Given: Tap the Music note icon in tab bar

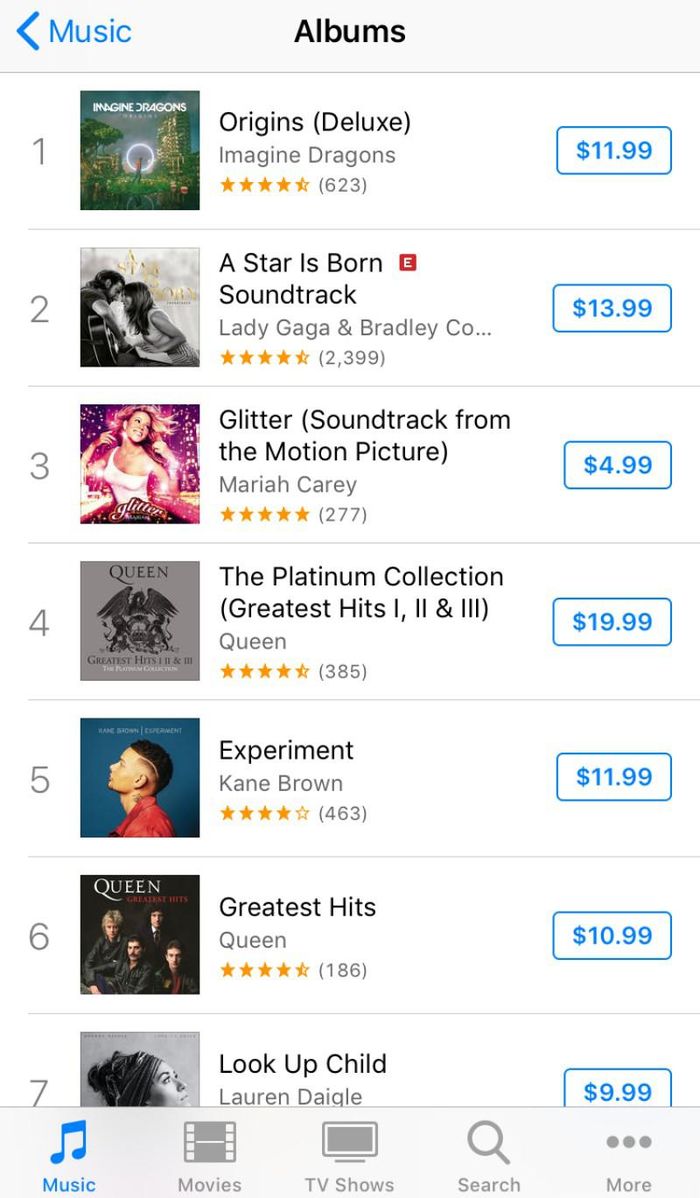Looking at the screenshot, I should click(70, 1142).
